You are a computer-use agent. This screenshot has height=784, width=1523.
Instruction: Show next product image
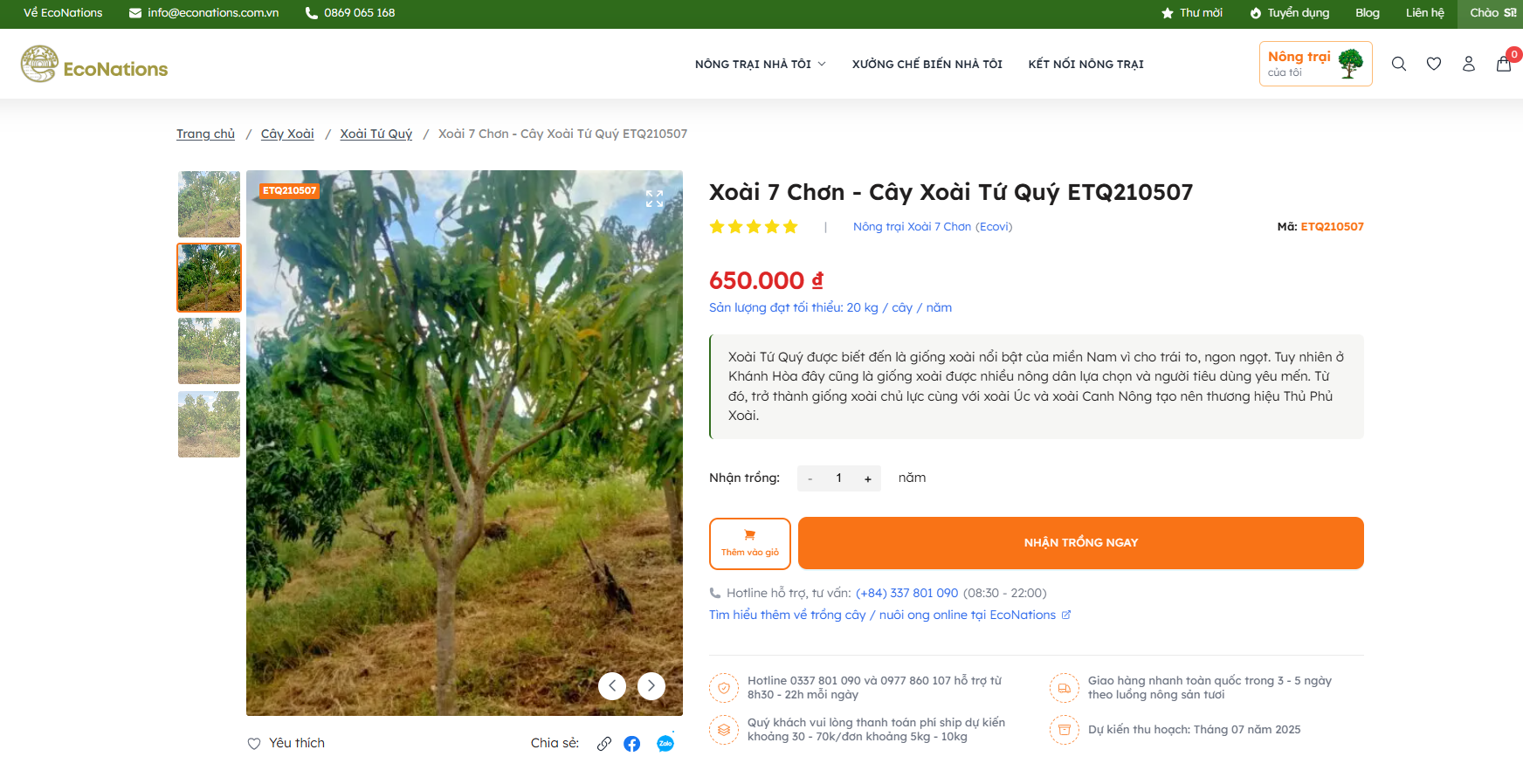(x=651, y=686)
